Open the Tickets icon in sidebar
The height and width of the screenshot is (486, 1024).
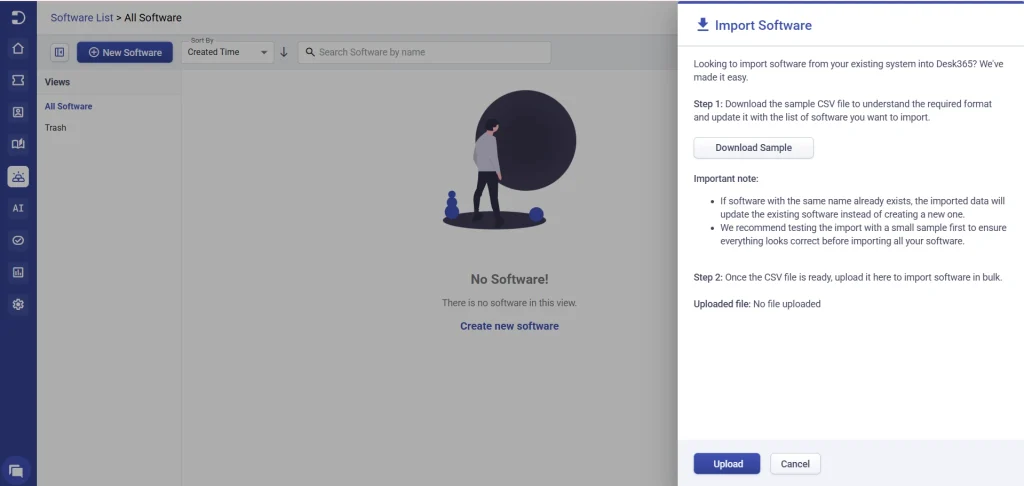click(x=18, y=80)
